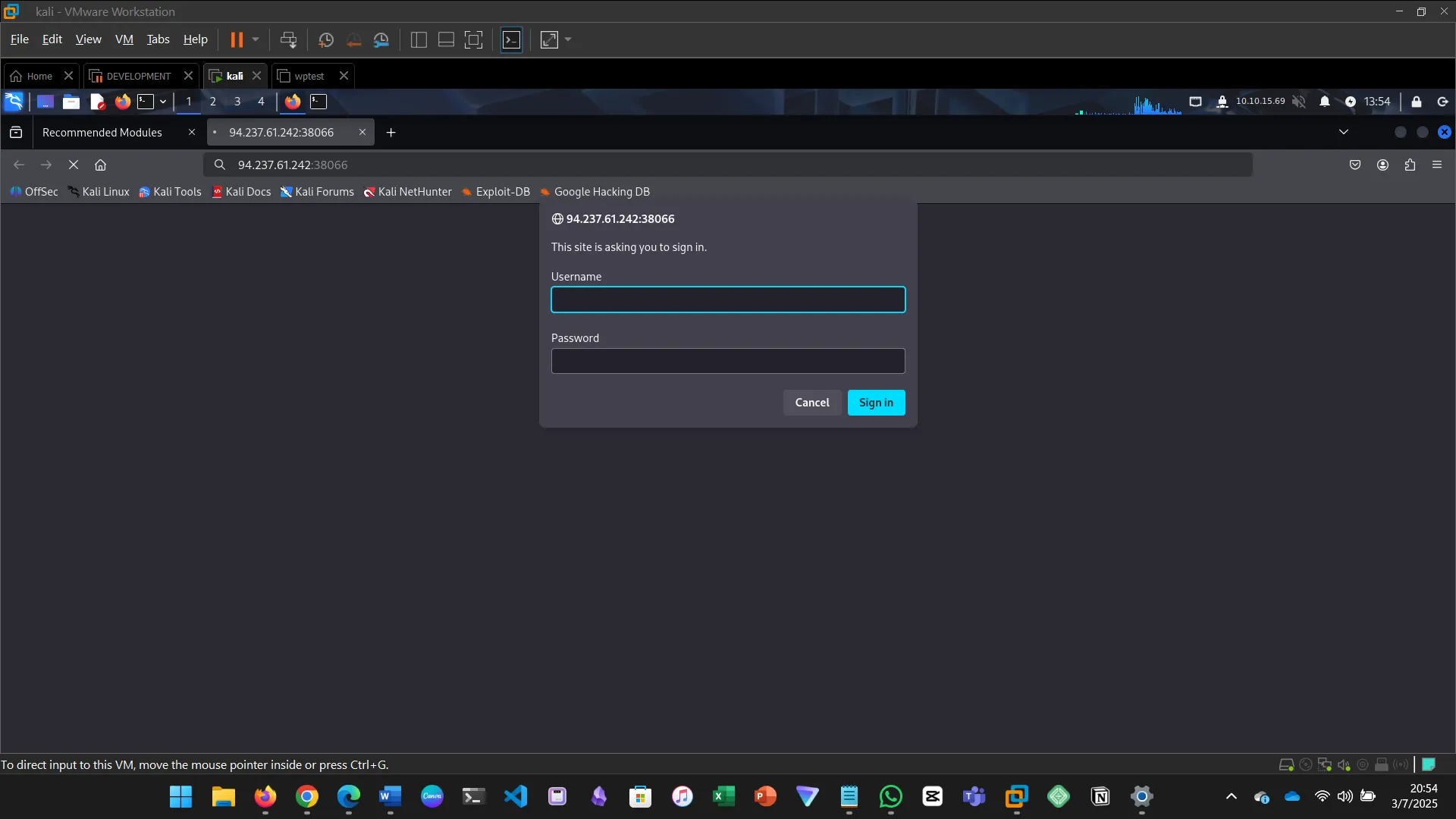Open the VM menu in VMware menu bar
The height and width of the screenshot is (819, 1456).
[124, 39]
